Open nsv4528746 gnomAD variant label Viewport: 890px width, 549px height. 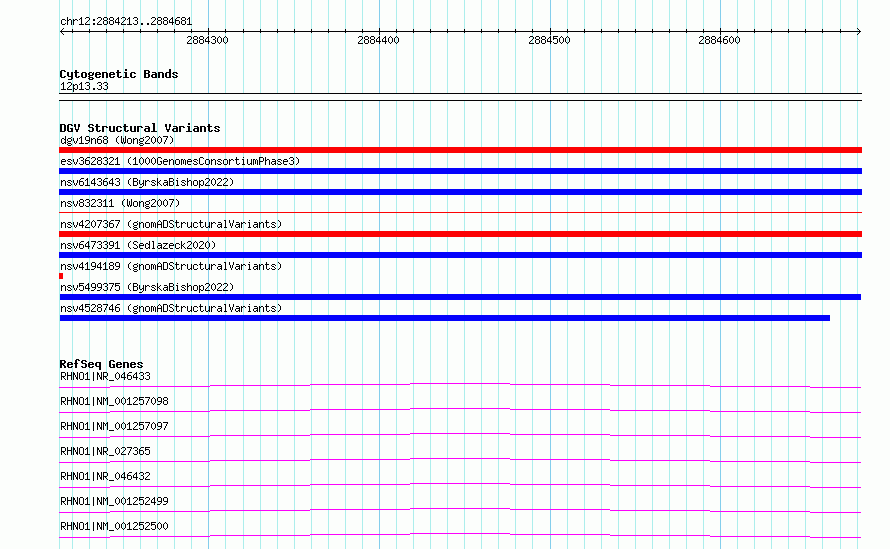tap(171, 308)
